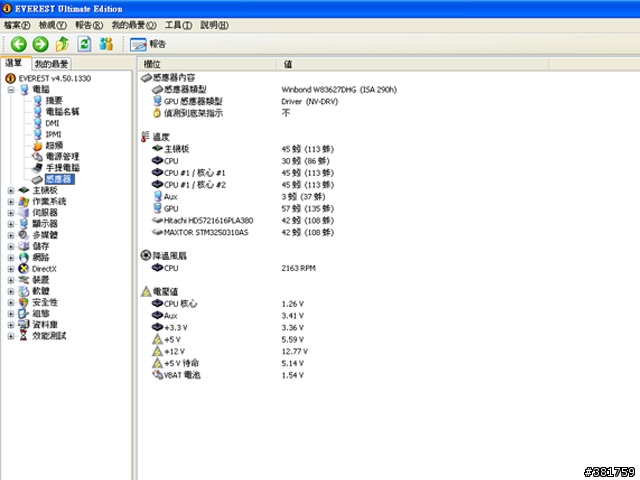Click the 資料庫 database icon
This screenshot has height=480, width=640.
click(x=24, y=324)
